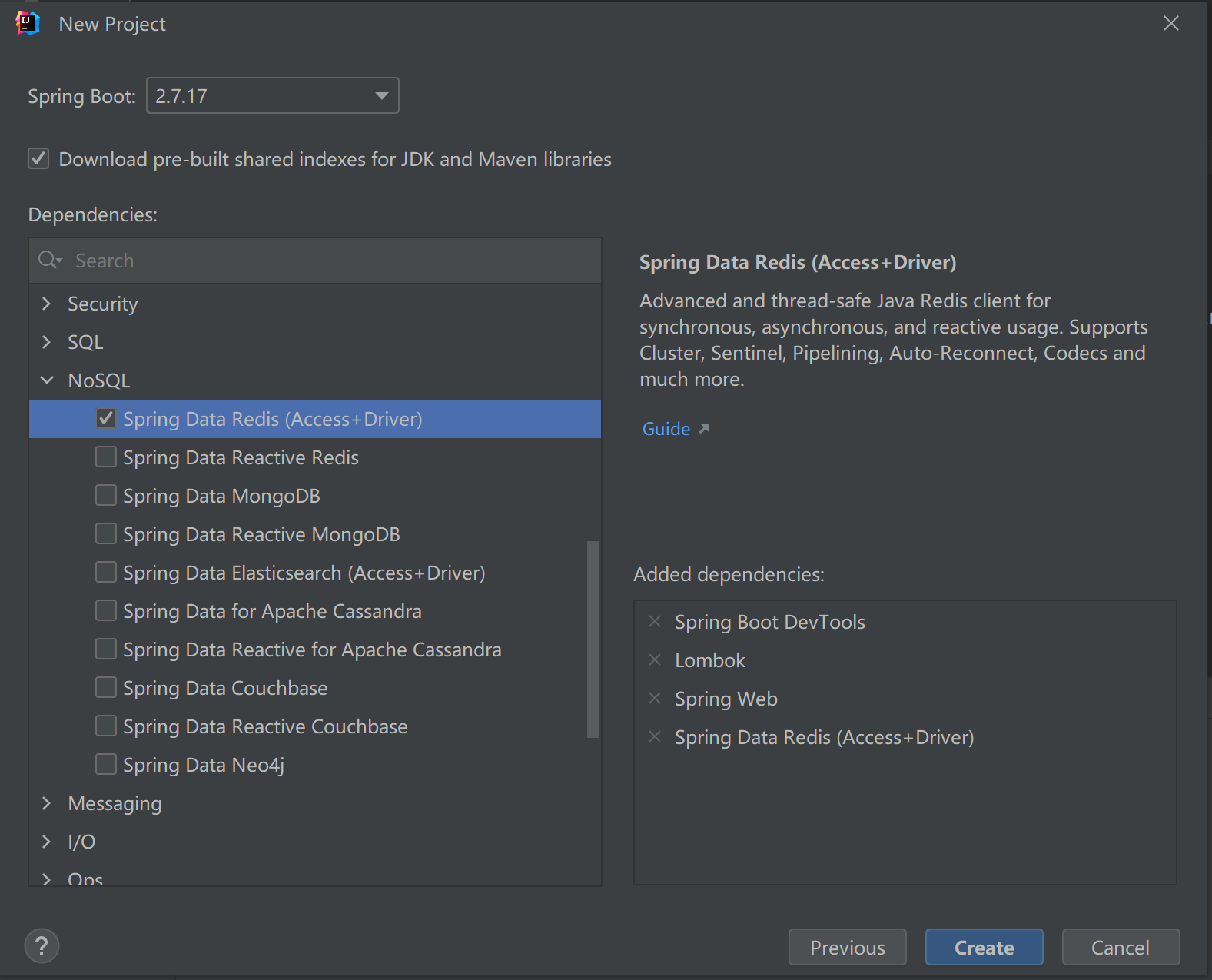
Task: Check Spring Data Reactive Redis
Action: pyautogui.click(x=106, y=457)
